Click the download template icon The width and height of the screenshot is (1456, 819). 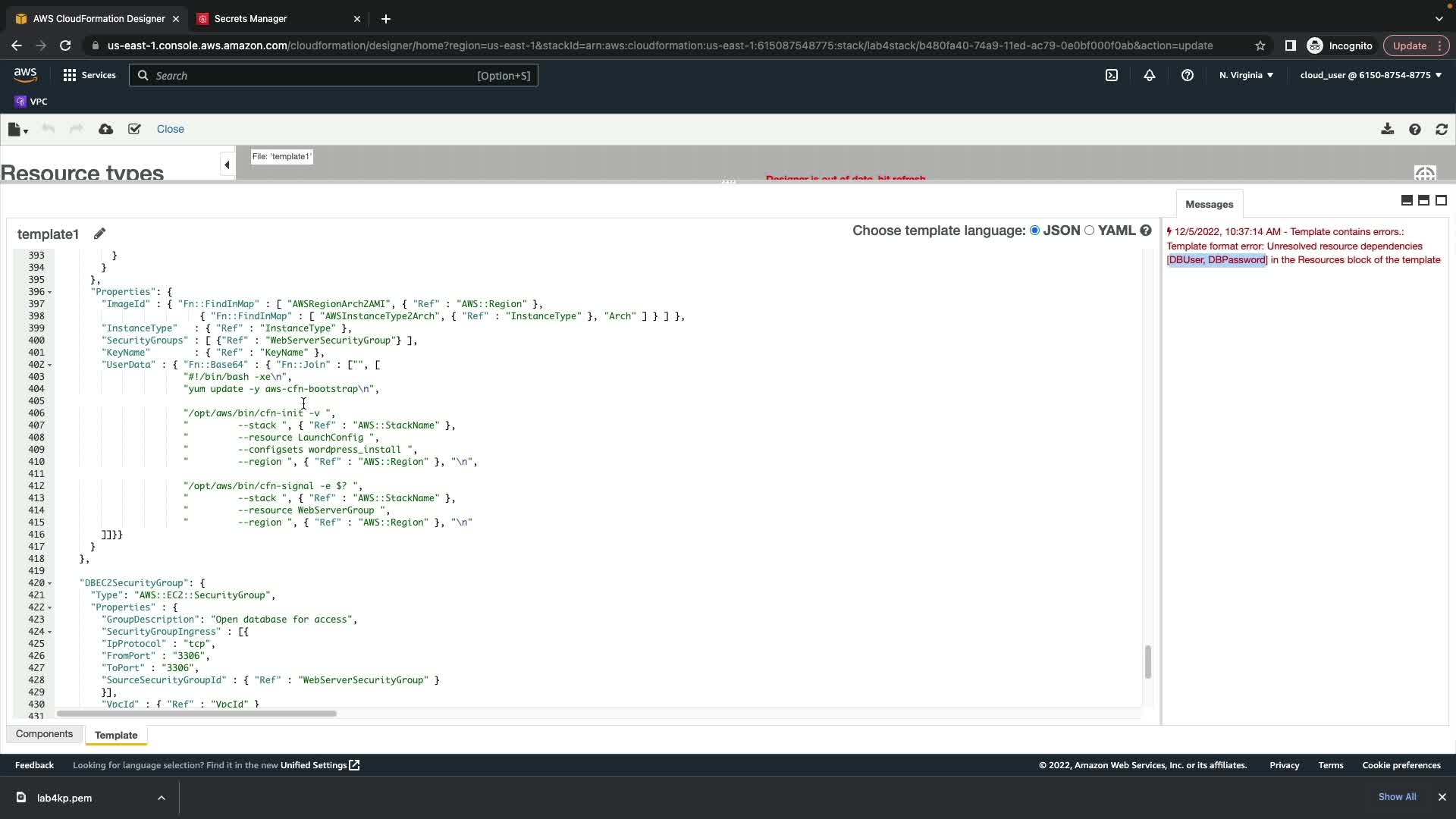[1387, 129]
